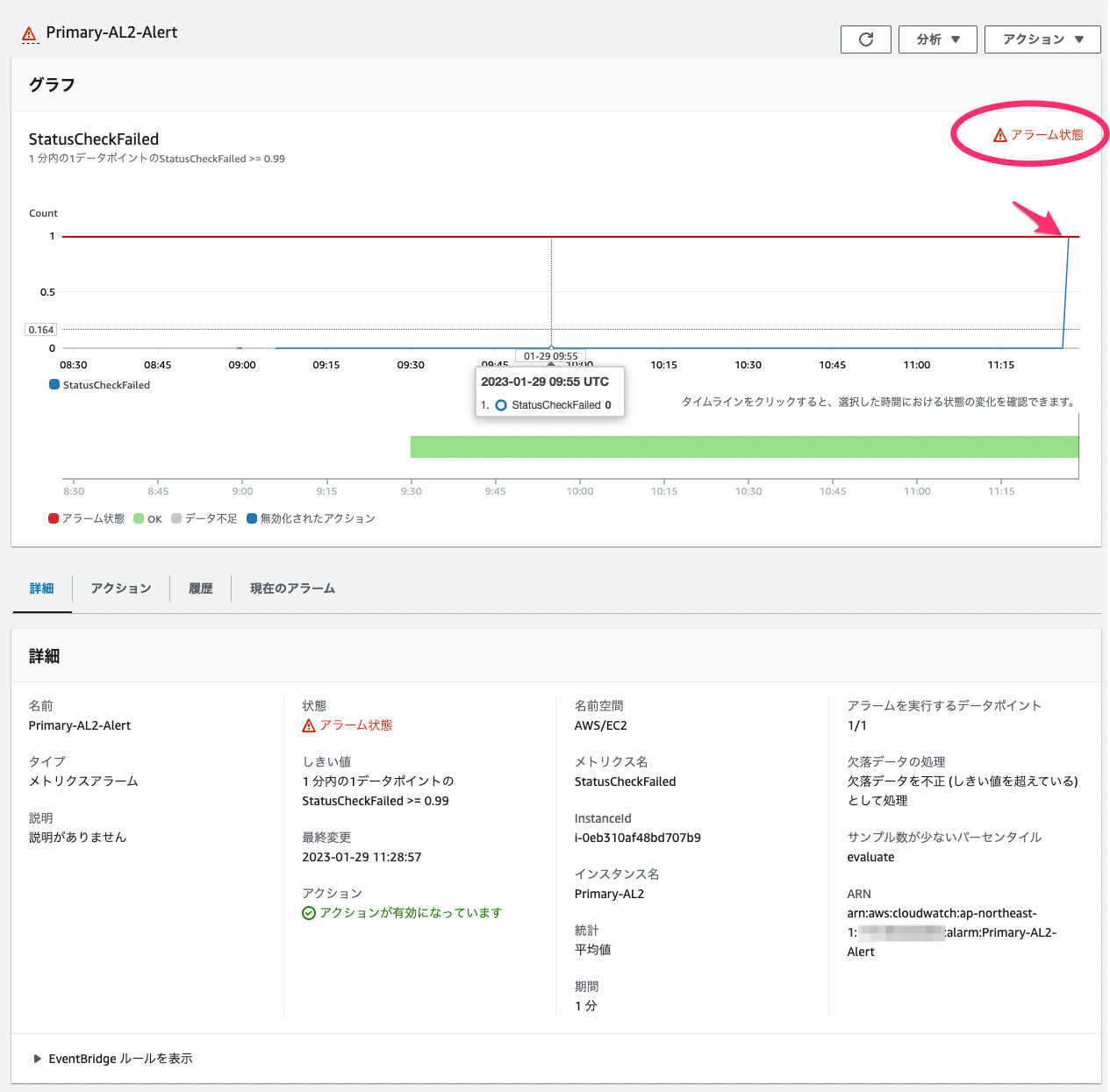
Task: Click the warning triangle beside Primary-AL2-Alert title
Action: [x=29, y=32]
